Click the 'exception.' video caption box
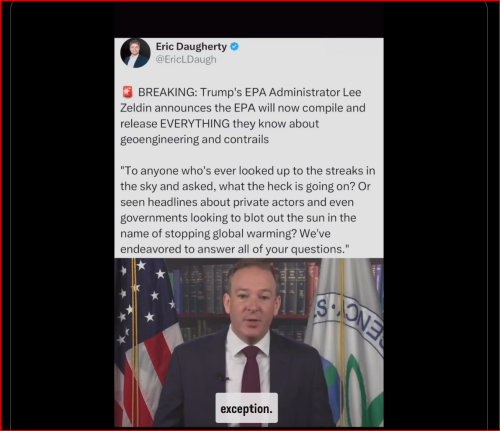 coord(246,408)
